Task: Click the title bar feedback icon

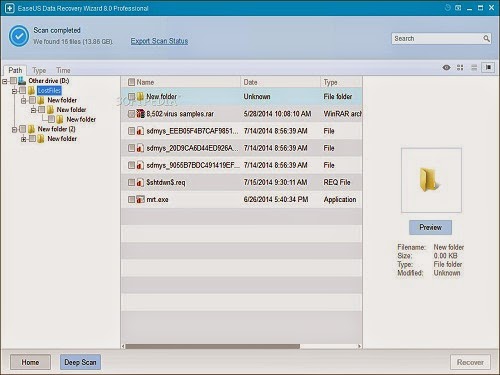Action: click(x=458, y=7)
